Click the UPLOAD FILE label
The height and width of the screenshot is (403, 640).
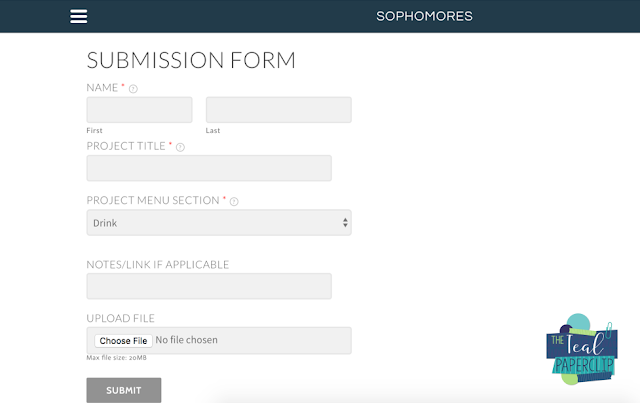point(121,318)
